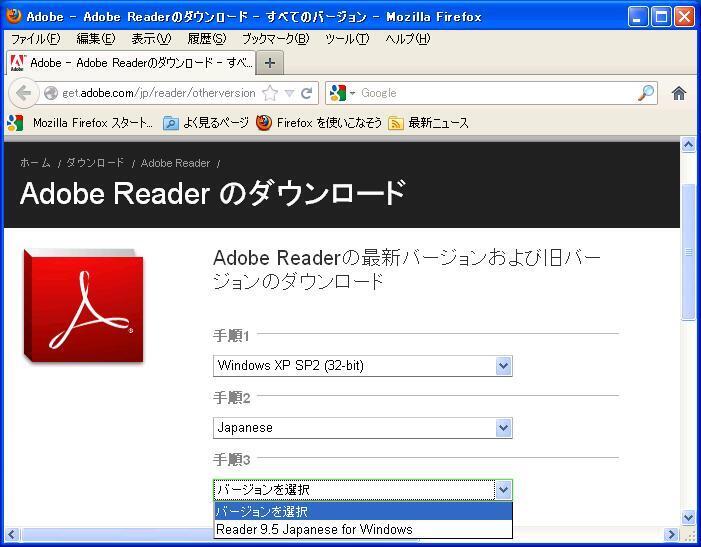Screen dimensions: 701x547
Task: Open the 最新ニュース feed bookmark
Action: 428,122
